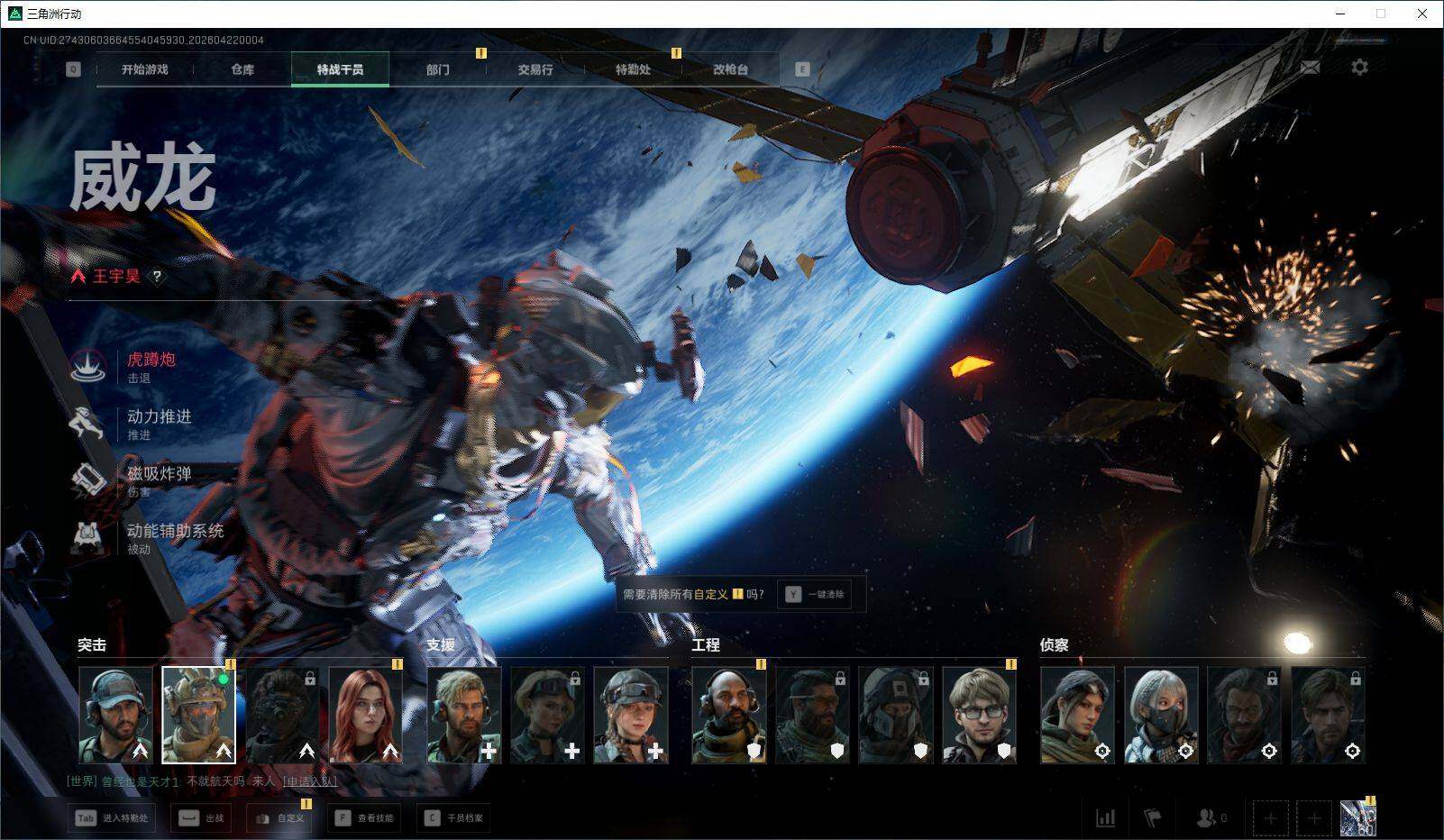Select the 磁吸炸弹 skill icon

(89, 480)
